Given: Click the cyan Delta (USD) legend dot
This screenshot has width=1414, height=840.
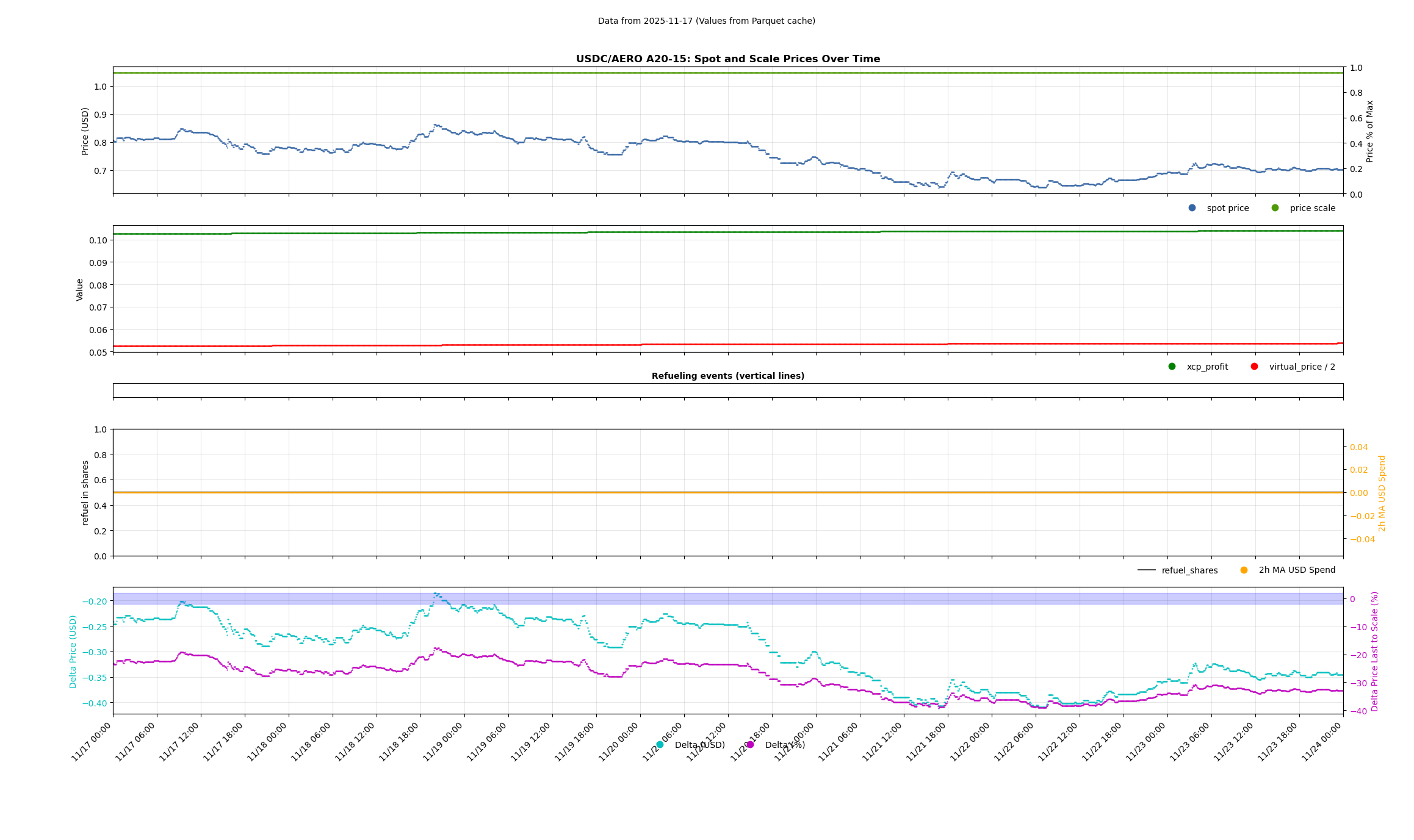Looking at the screenshot, I should pos(660,745).
